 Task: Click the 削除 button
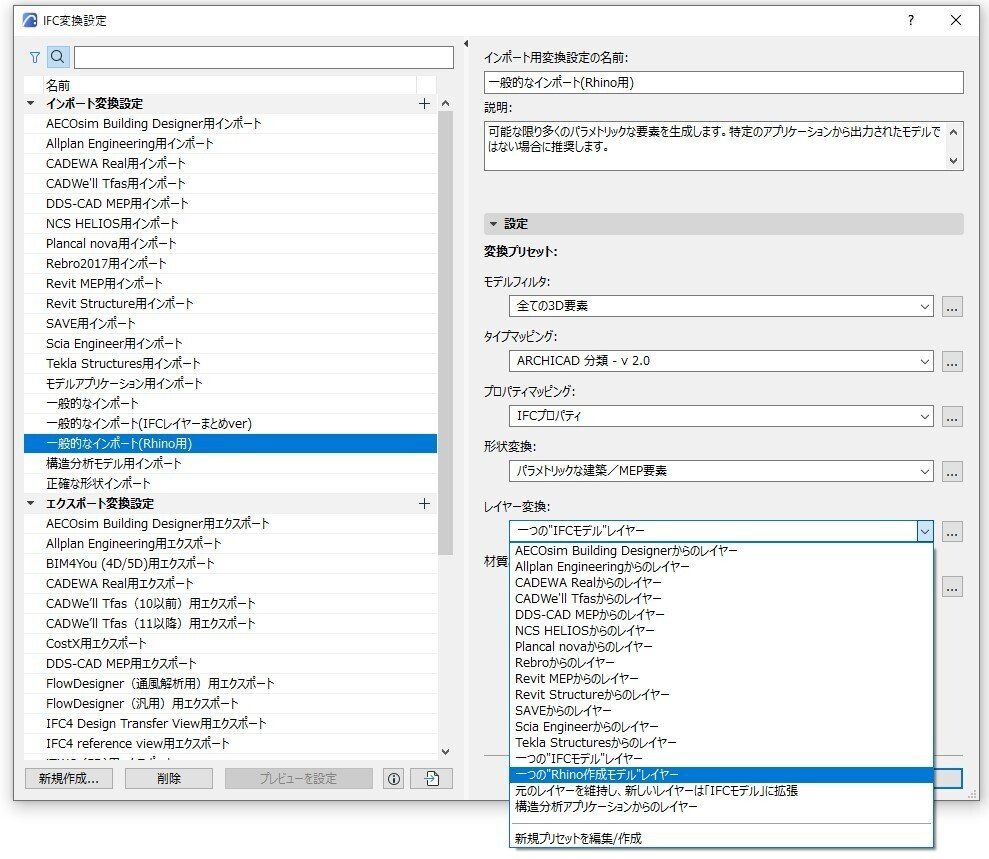click(x=169, y=779)
